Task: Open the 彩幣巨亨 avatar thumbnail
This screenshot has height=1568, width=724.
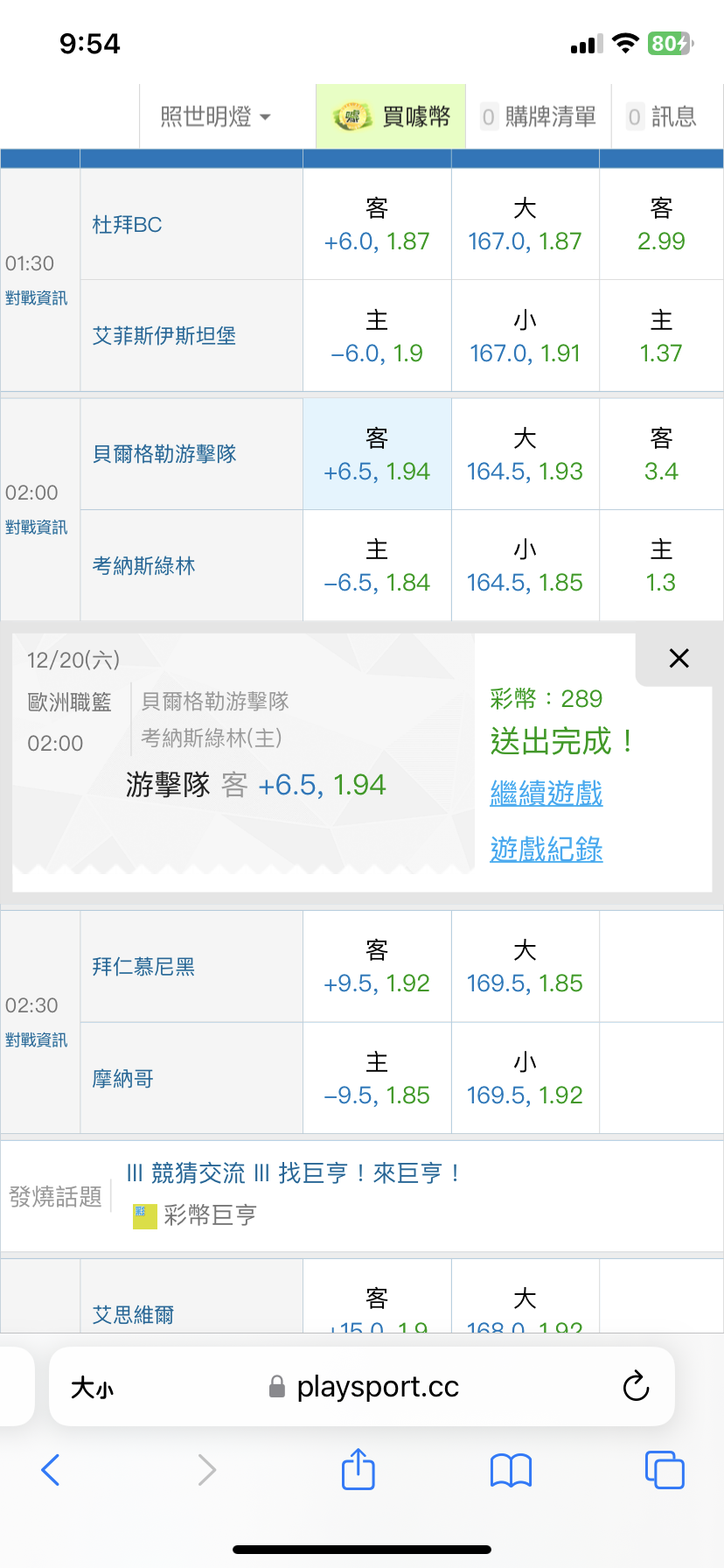Action: (144, 1215)
